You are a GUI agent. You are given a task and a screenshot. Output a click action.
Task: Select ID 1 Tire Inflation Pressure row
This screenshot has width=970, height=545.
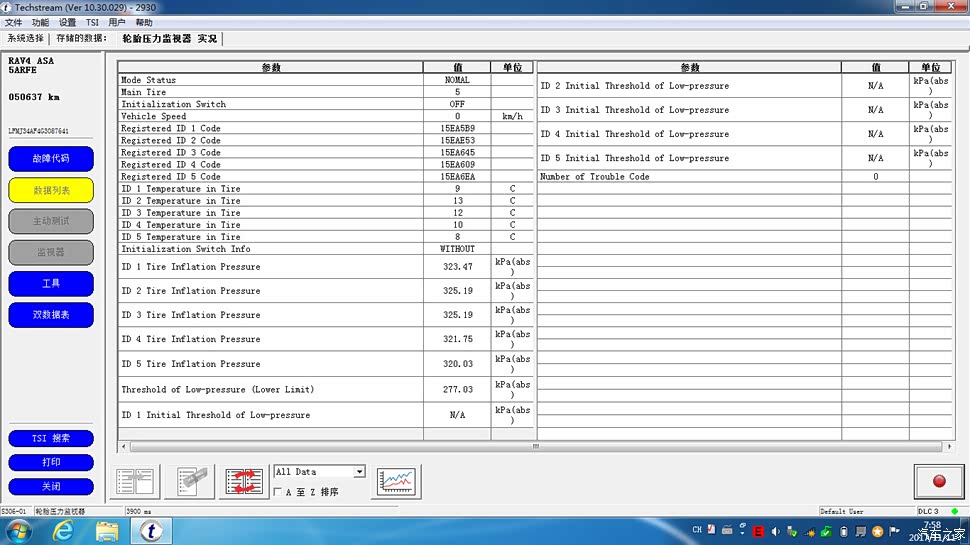[x=325, y=267]
